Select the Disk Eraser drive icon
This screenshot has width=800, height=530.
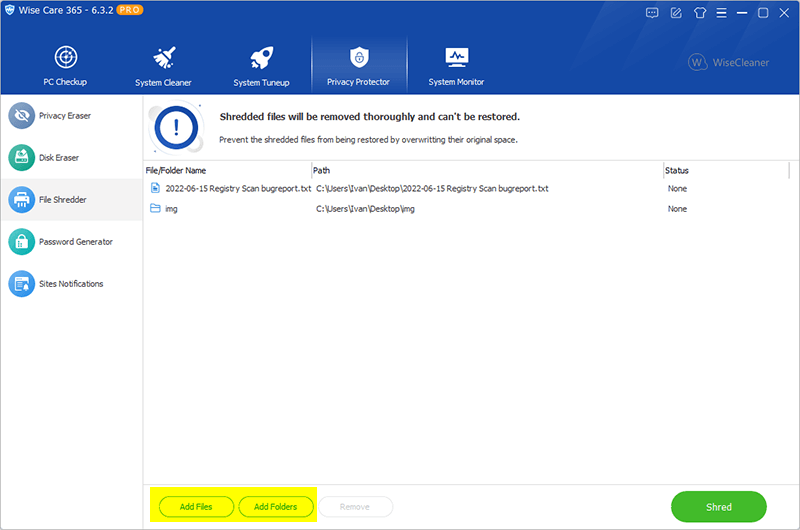(x=21, y=158)
